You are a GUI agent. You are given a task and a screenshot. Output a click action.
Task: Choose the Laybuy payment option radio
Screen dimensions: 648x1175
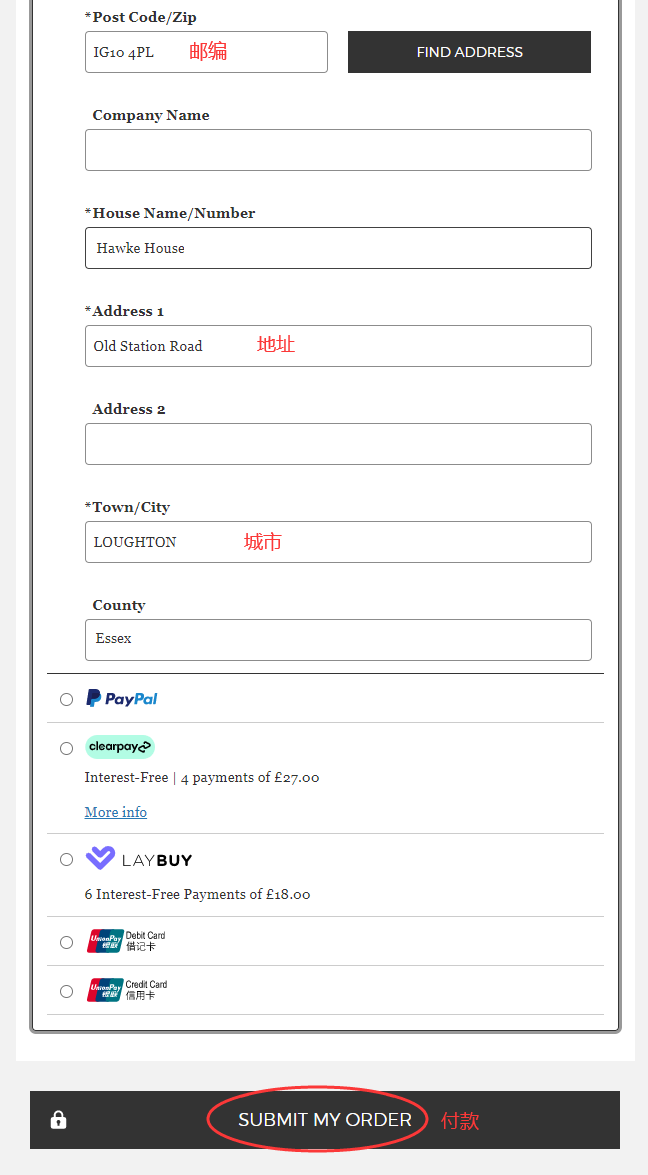pos(67,860)
